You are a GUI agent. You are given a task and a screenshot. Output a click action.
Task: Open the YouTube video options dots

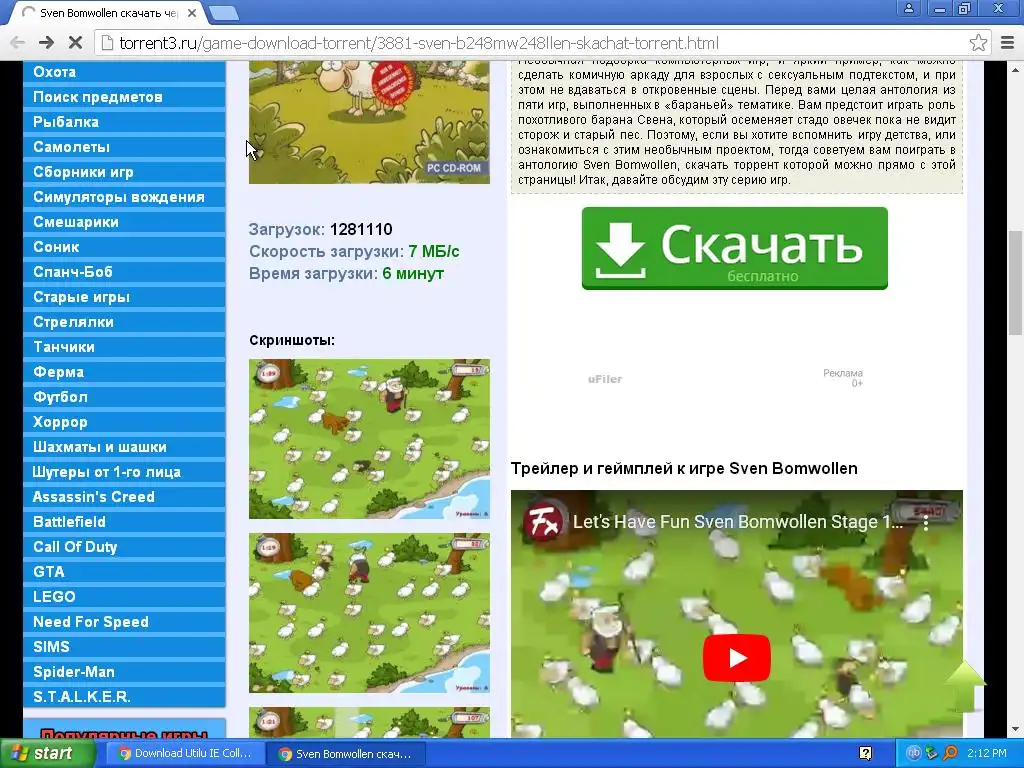(x=925, y=522)
